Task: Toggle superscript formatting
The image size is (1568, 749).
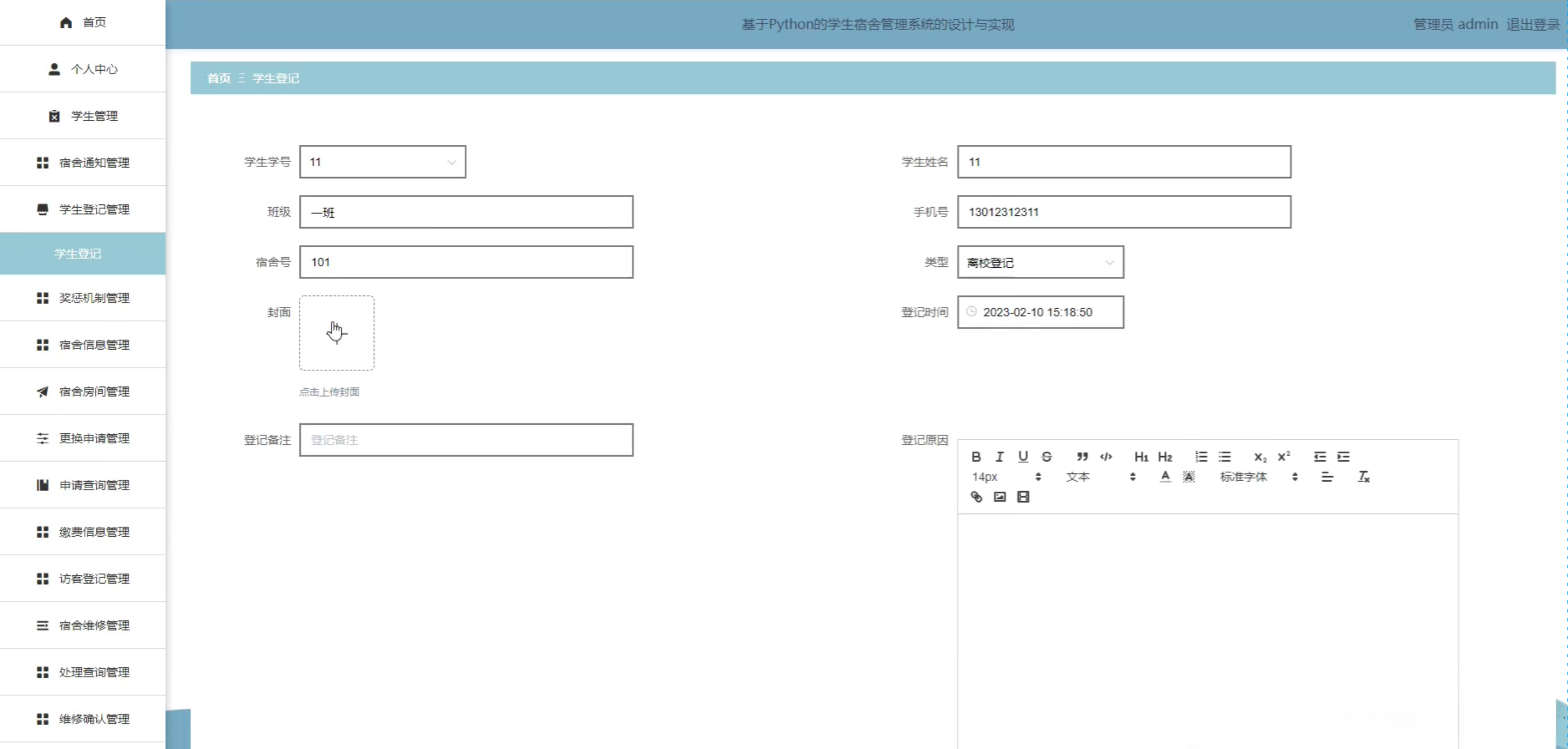Action: pos(1284,456)
